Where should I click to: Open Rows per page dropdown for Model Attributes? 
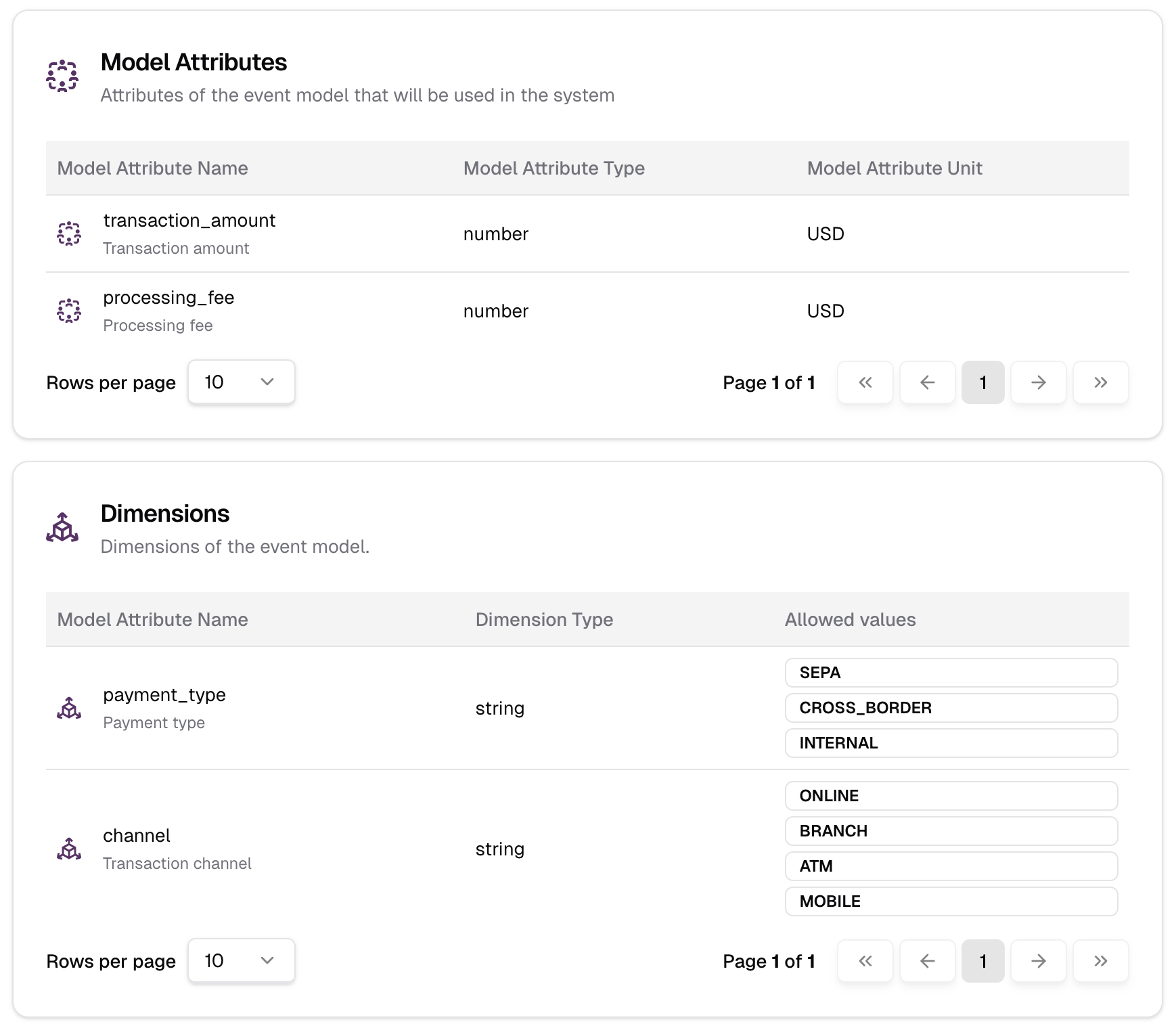pos(241,382)
